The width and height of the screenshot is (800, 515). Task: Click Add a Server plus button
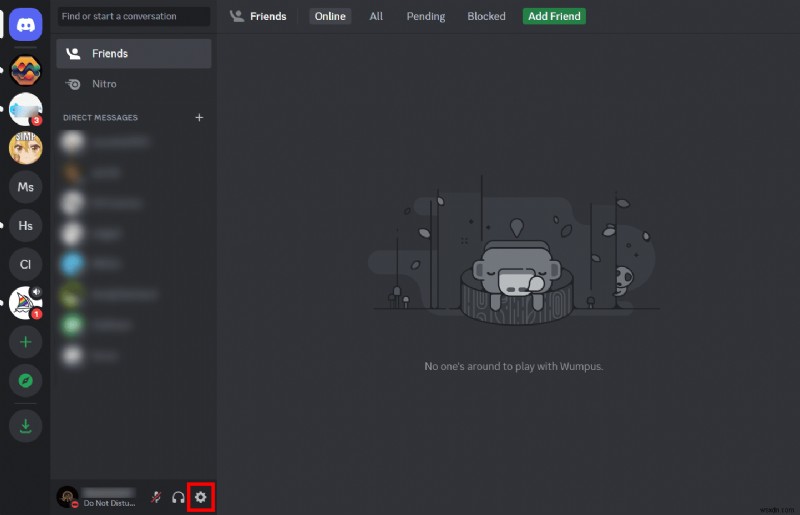click(26, 342)
